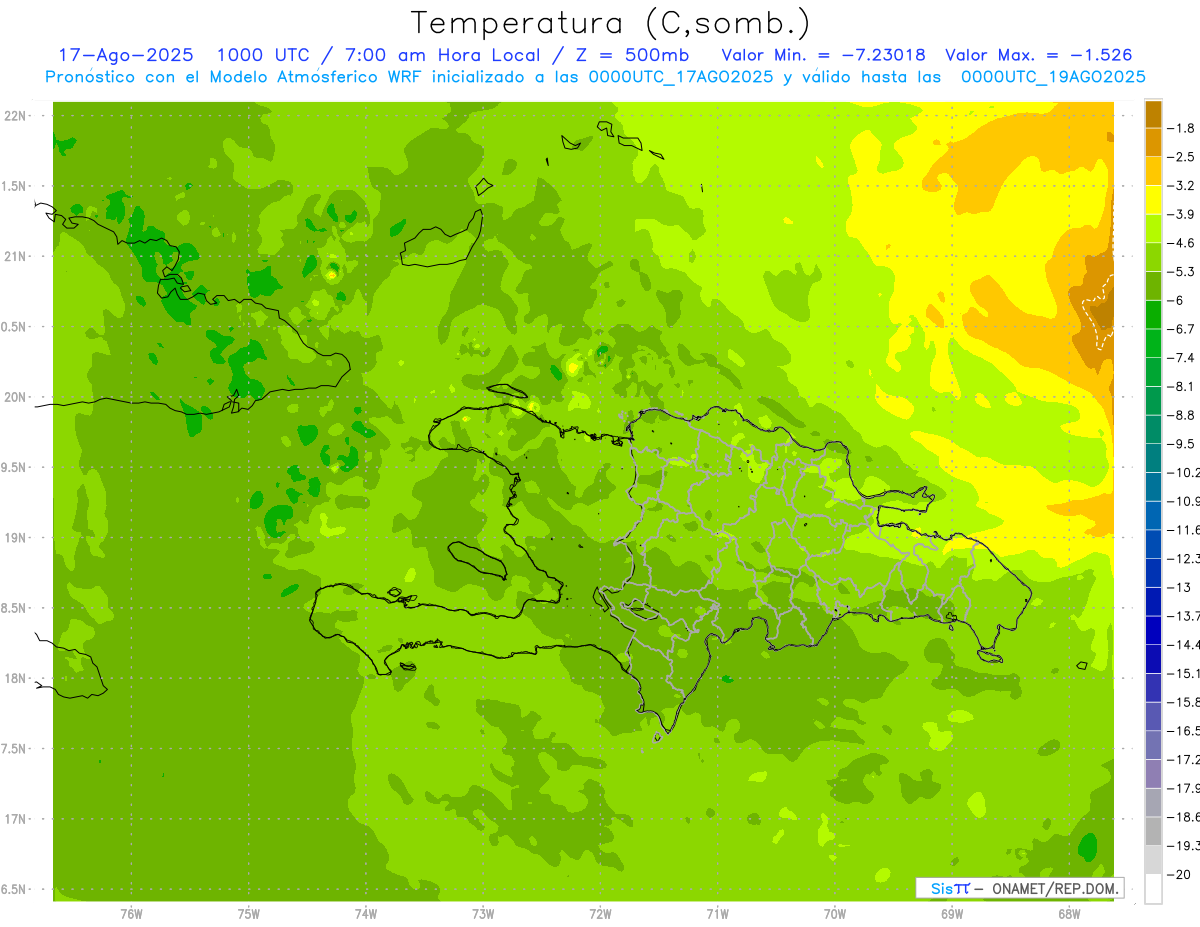Click the '-2.5' color scale value

click(x=1182, y=157)
